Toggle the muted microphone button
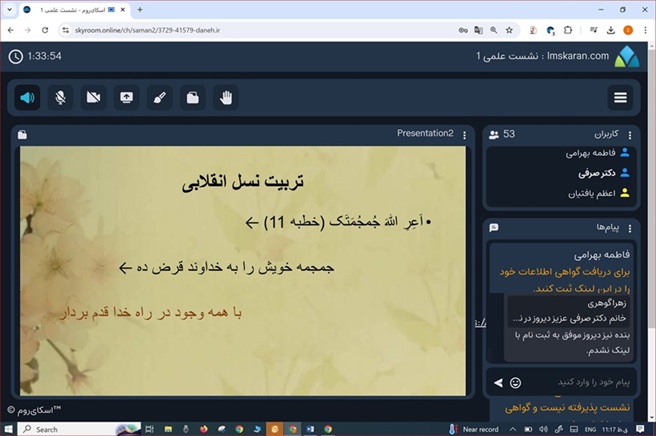The height and width of the screenshot is (436, 656). 60,98
